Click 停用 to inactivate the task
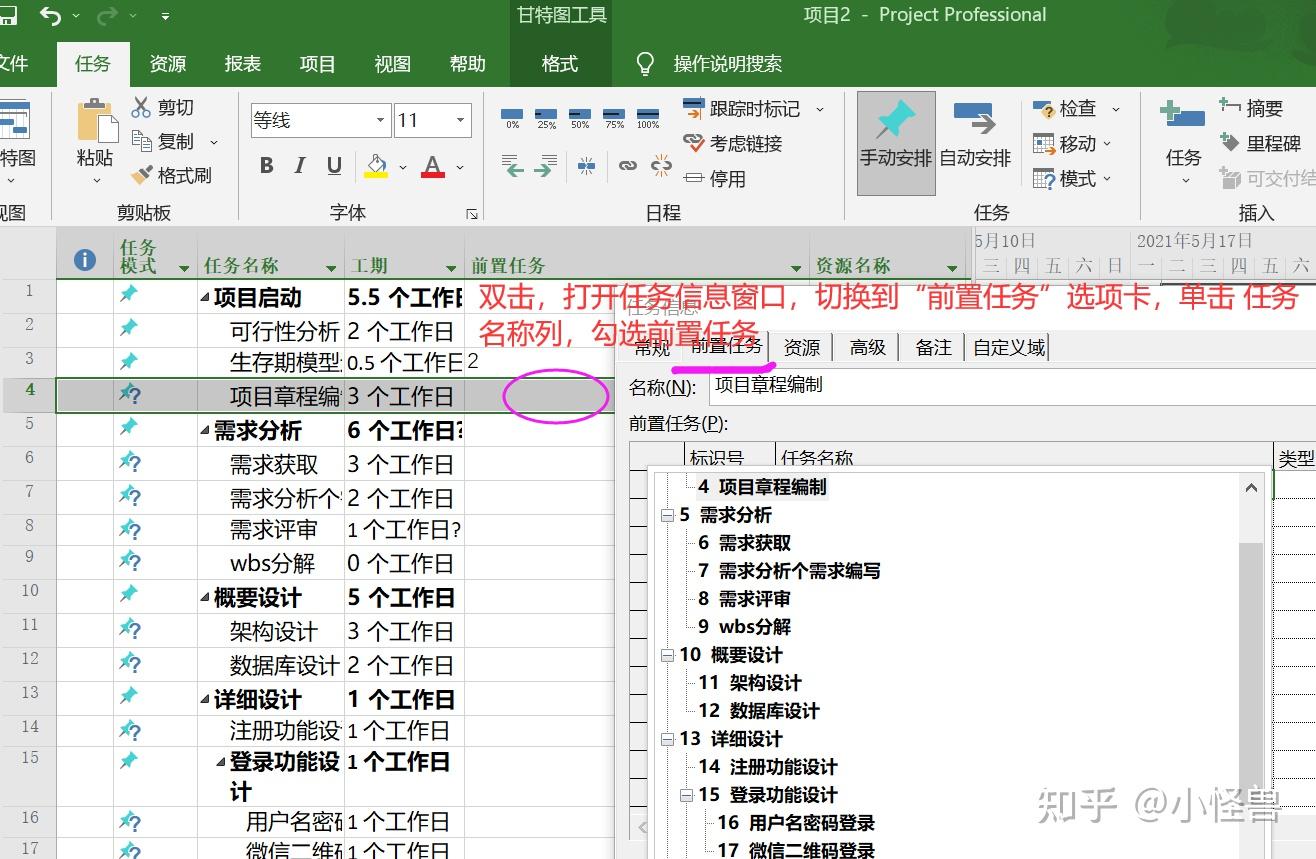This screenshot has height=859, width=1316. pyautogui.click(x=714, y=178)
